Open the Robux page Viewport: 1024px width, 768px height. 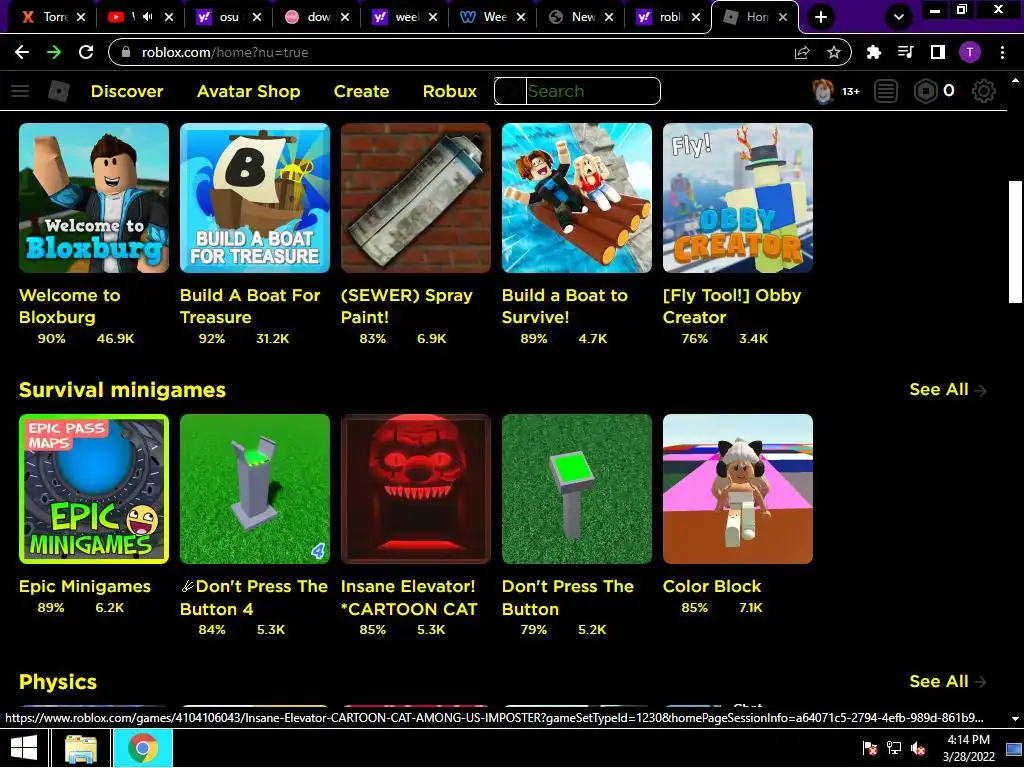click(x=450, y=91)
